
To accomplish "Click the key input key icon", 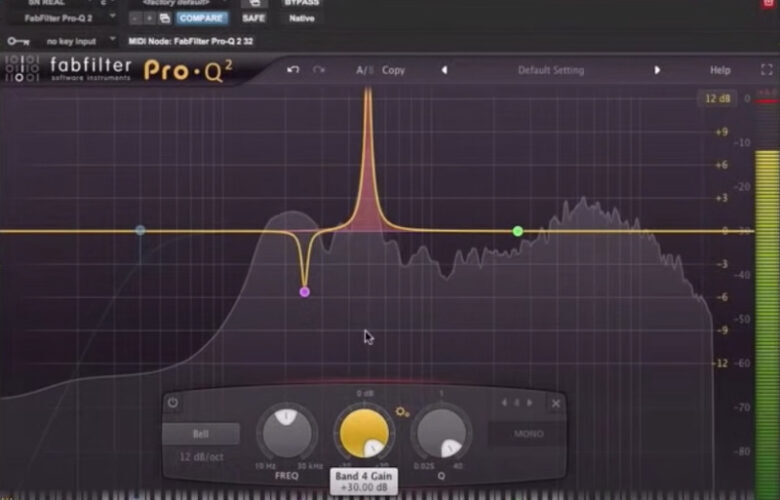I will [x=18, y=41].
